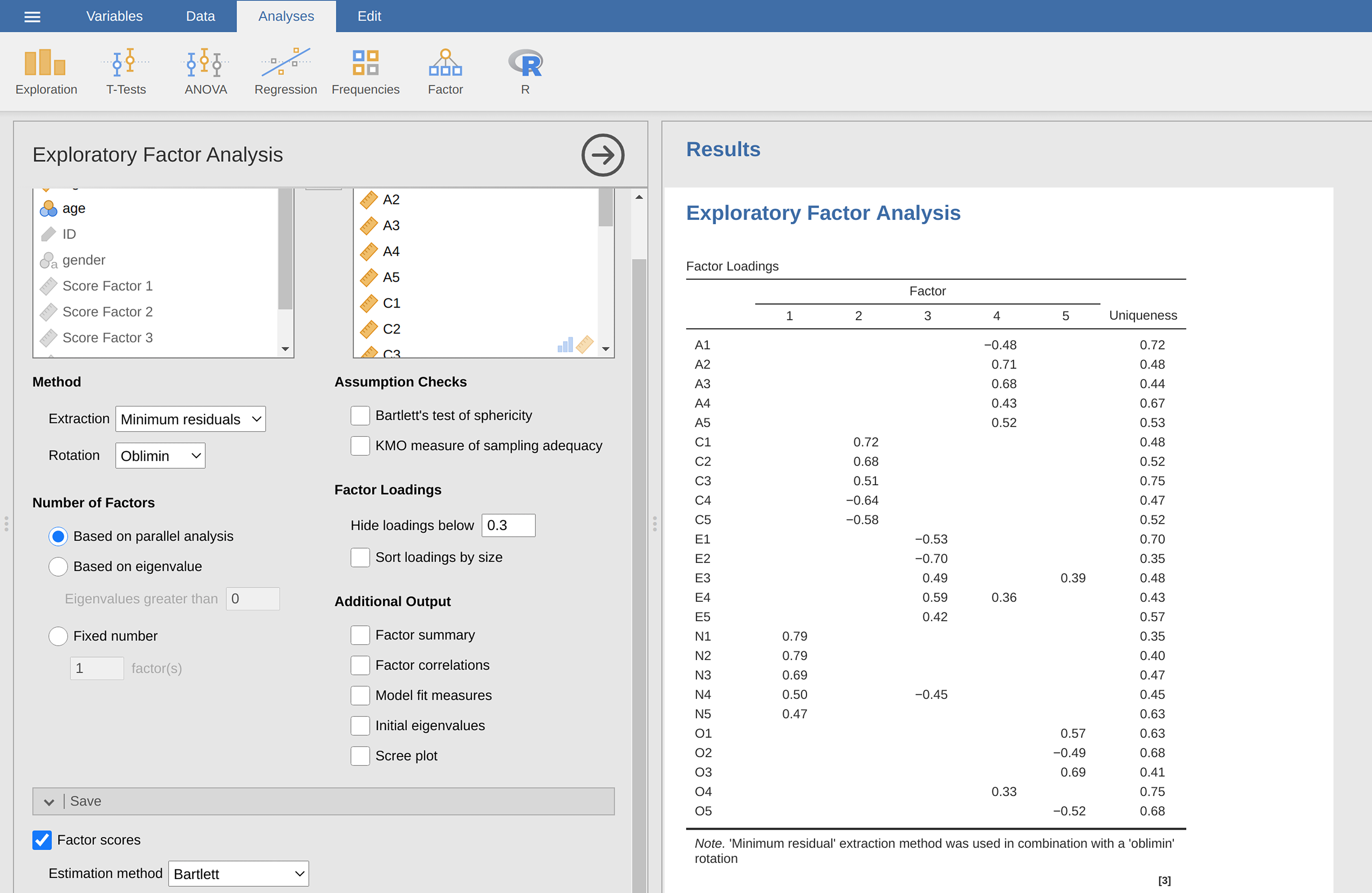Click the Uniqueness column header
Screen dimensions: 1372x893
(x=1143, y=316)
